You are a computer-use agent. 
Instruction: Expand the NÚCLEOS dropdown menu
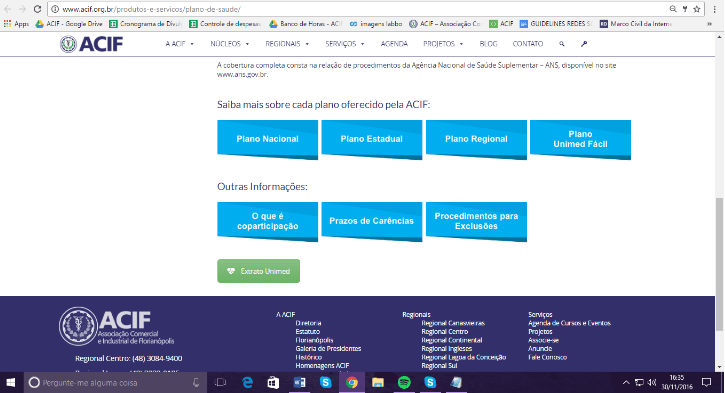tap(230, 44)
